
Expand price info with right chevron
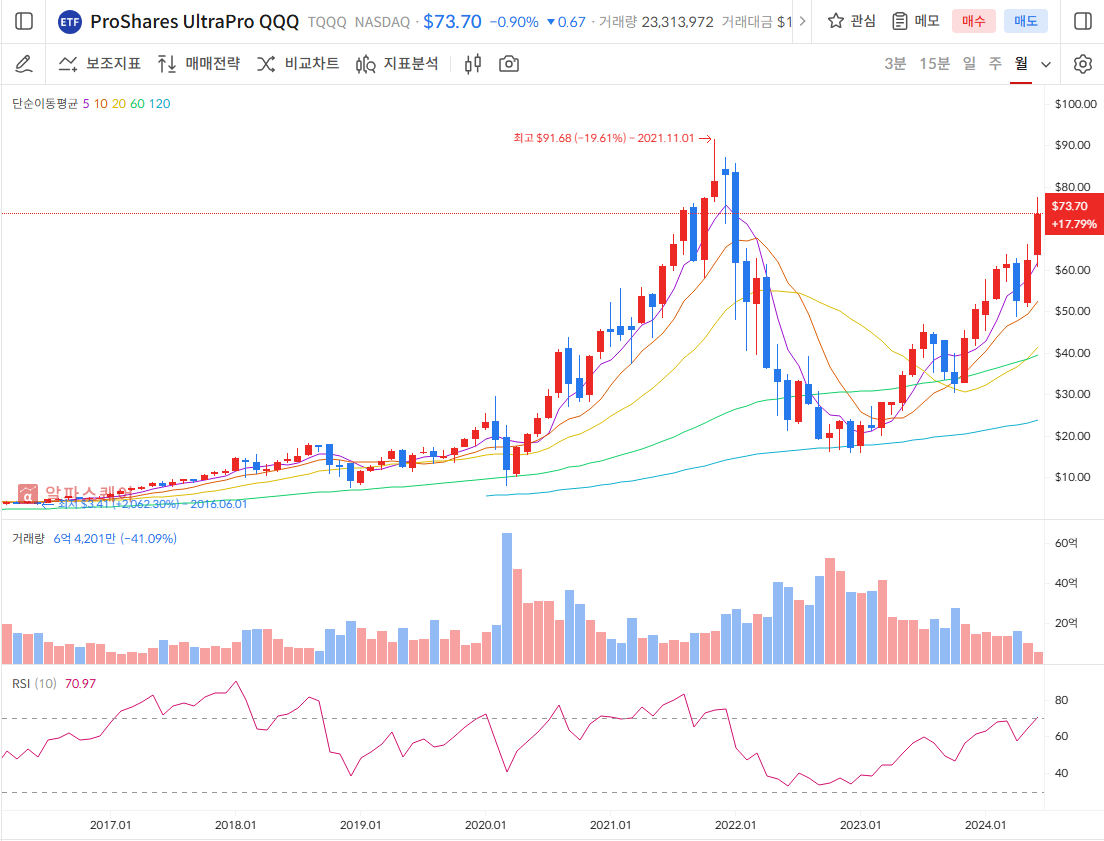coord(802,22)
